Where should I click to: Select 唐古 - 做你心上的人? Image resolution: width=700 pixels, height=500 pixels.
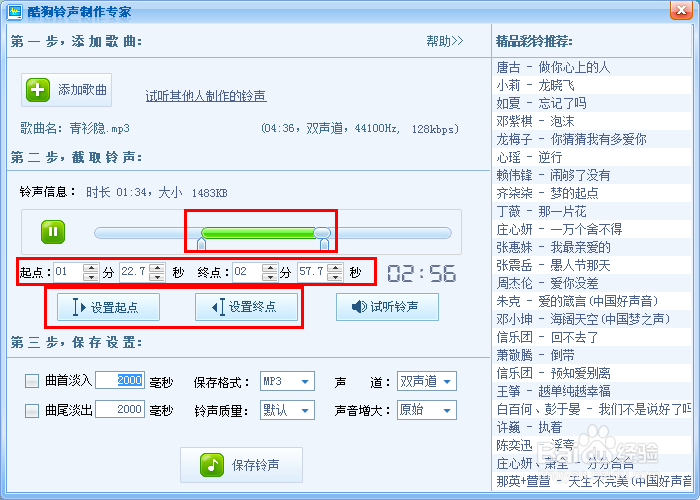pyautogui.click(x=592, y=67)
